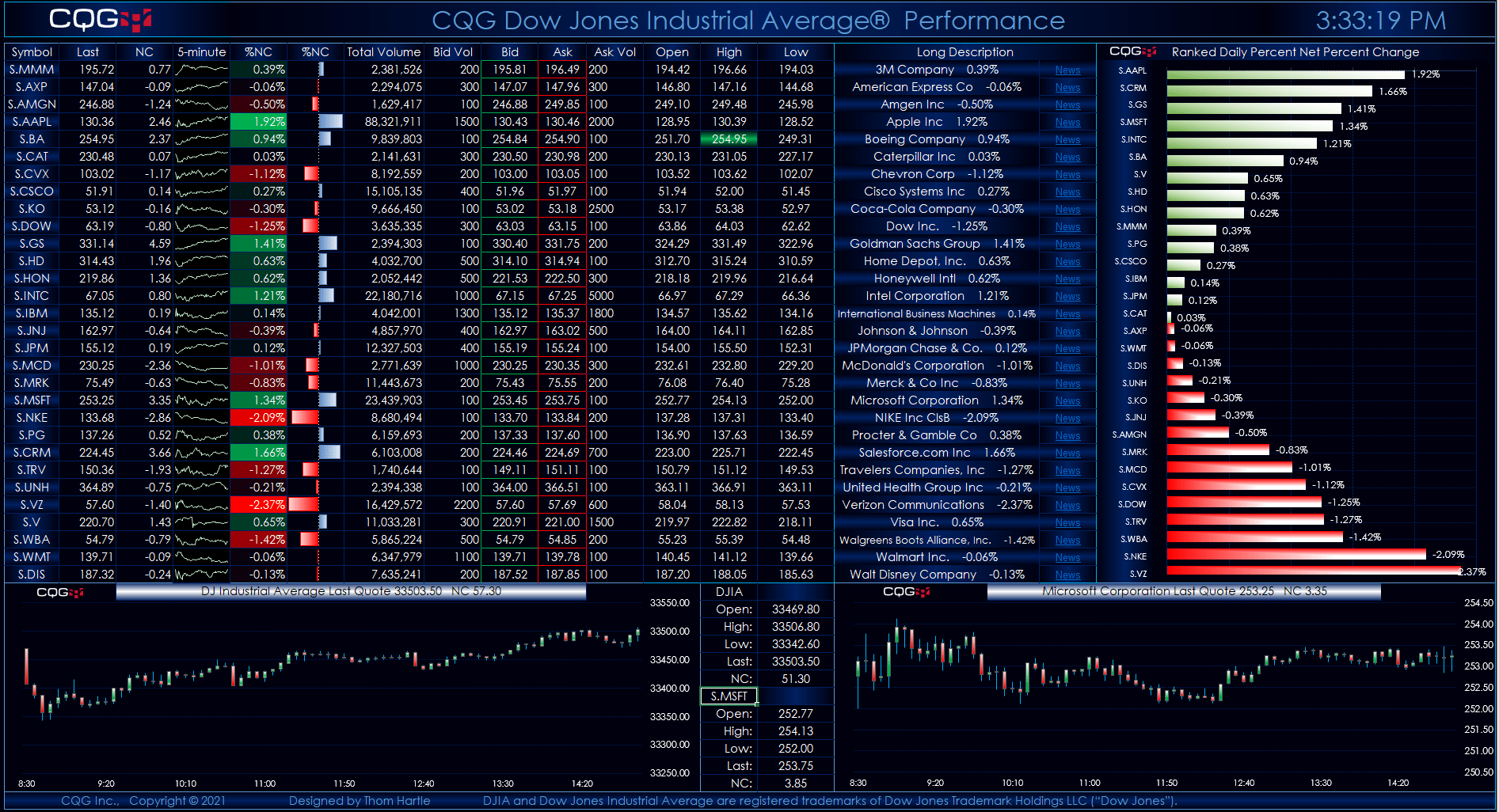Open News for Apple Inc
1499x812 pixels.
click(x=1067, y=122)
